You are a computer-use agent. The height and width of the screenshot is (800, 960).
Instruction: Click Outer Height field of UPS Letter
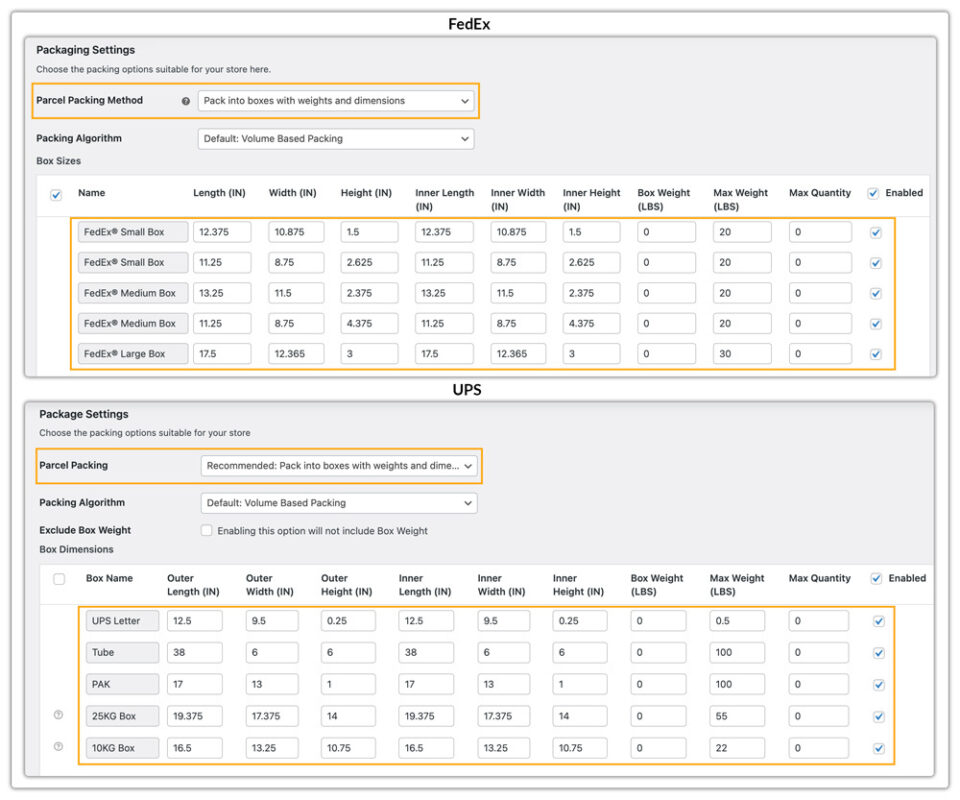pyautogui.click(x=348, y=621)
